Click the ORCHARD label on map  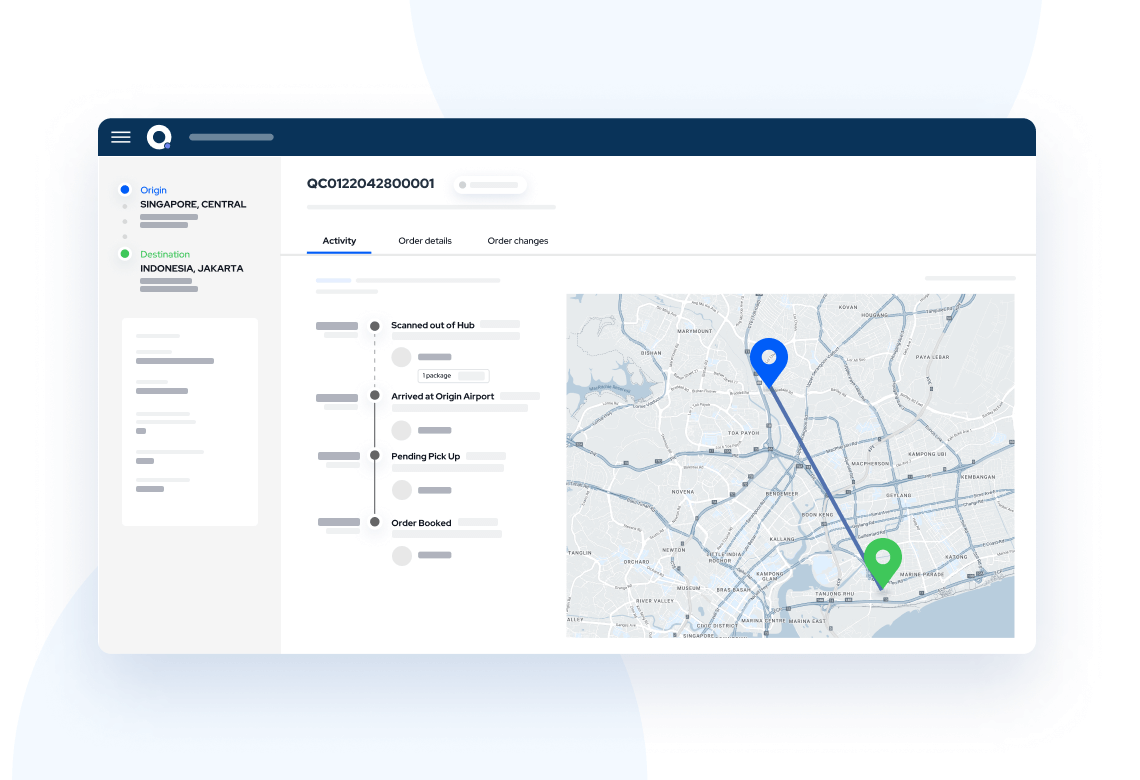point(636,561)
